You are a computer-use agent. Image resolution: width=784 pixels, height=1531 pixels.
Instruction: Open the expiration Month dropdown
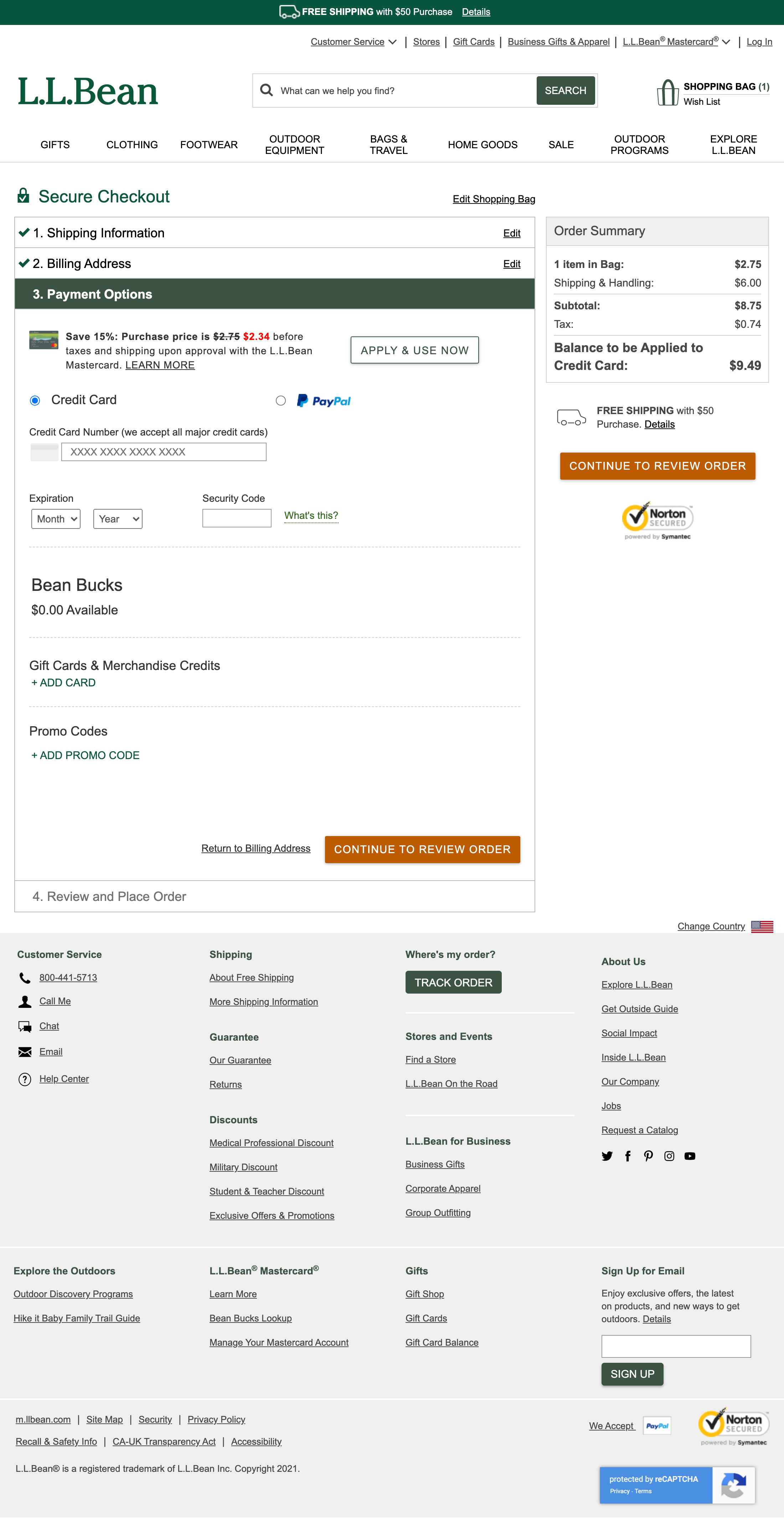tap(56, 519)
